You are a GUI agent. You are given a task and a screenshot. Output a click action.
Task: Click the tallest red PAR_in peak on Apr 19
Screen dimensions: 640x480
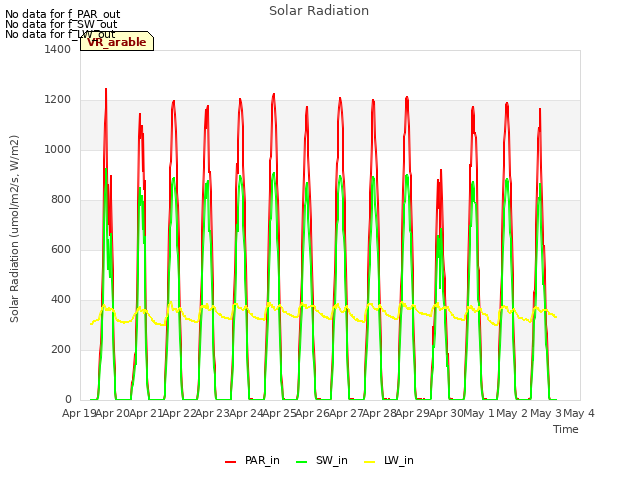click(x=106, y=89)
